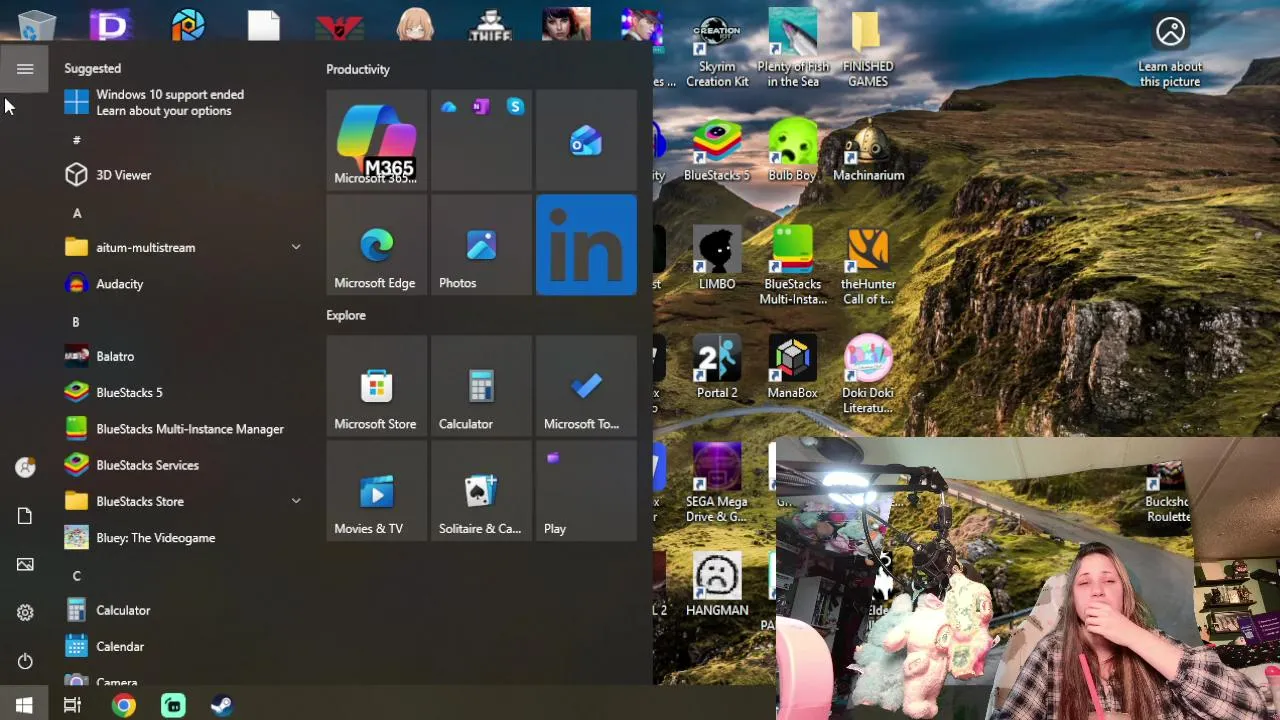Open 3D Viewer from the app list
The image size is (1280, 720).
click(183, 175)
